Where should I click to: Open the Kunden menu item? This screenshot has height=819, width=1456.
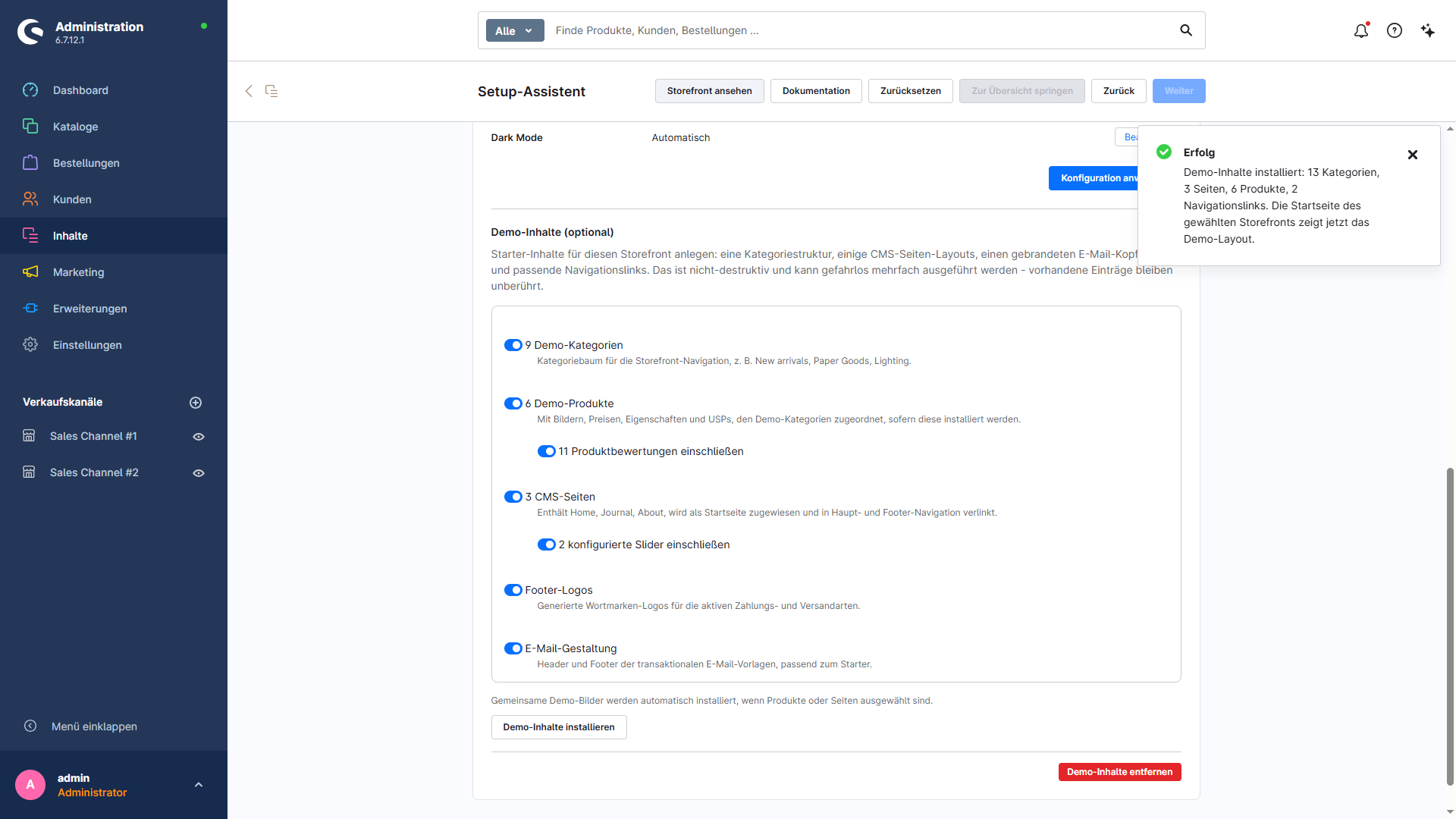(x=114, y=199)
